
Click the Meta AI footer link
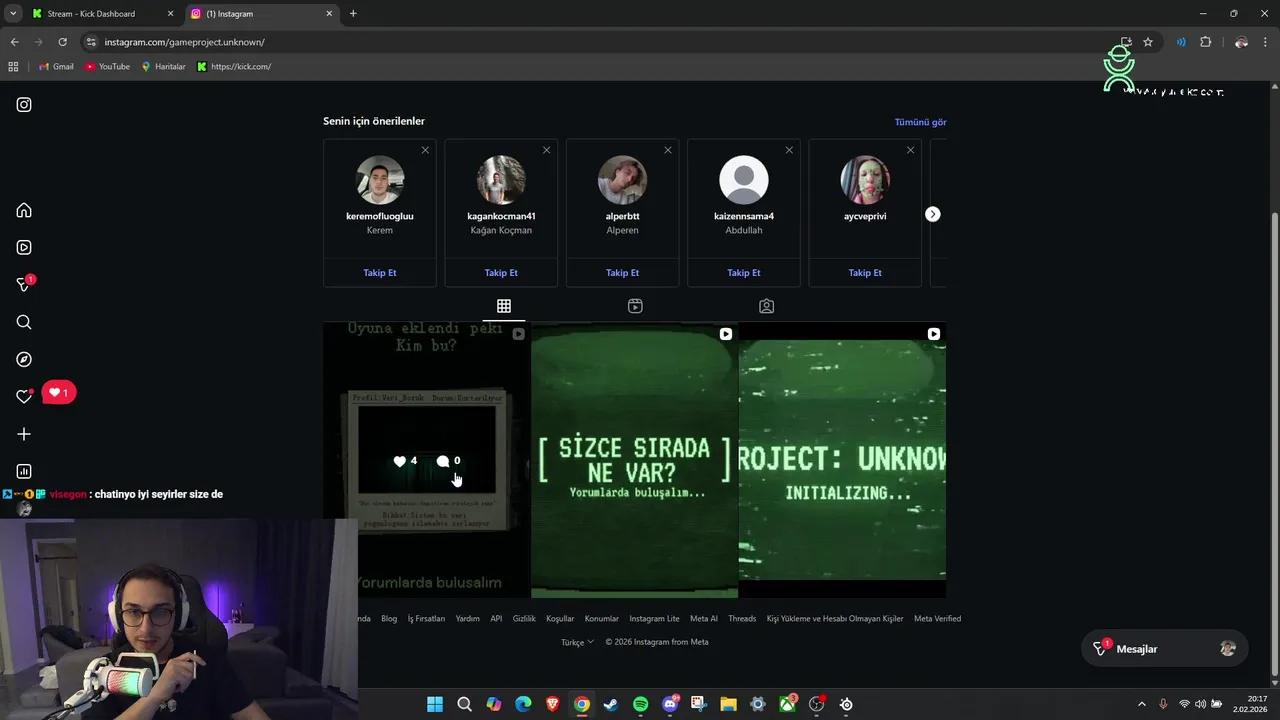(704, 619)
